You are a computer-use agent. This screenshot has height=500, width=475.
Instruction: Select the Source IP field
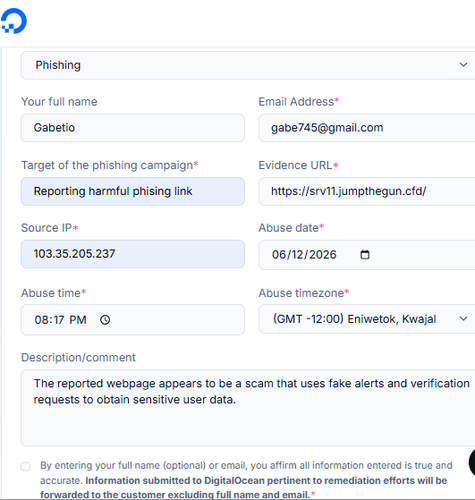133,254
